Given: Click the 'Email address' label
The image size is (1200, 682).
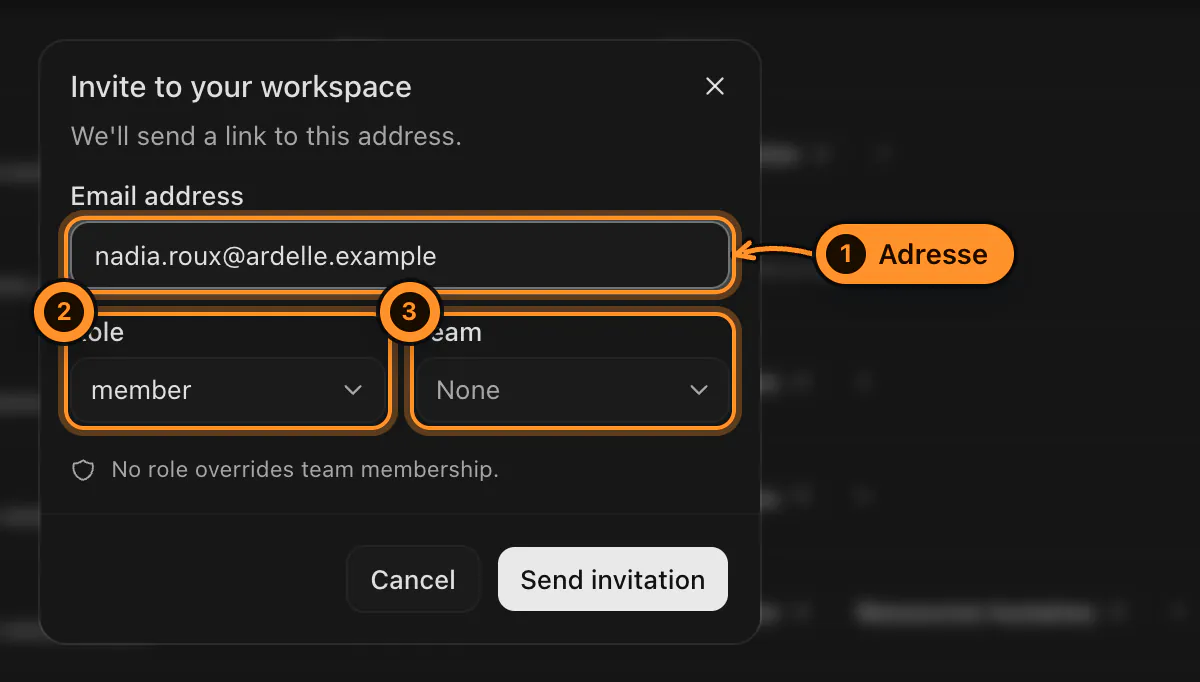Looking at the screenshot, I should [x=157, y=195].
